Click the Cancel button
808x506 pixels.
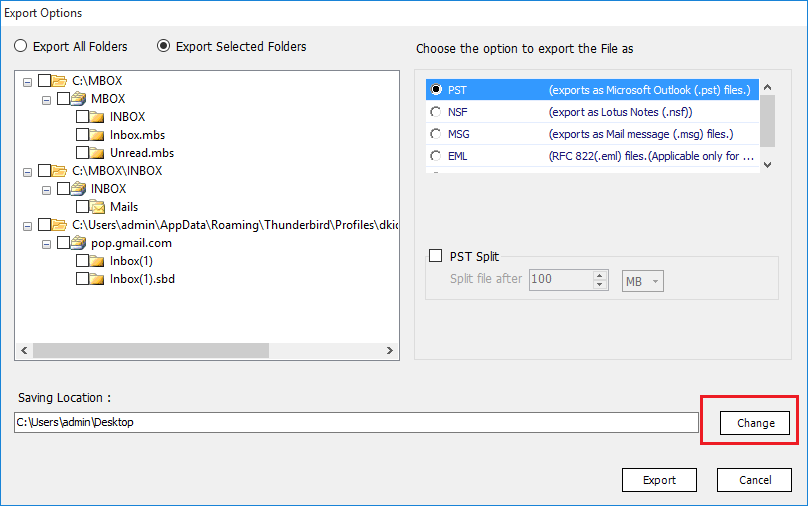coord(754,480)
